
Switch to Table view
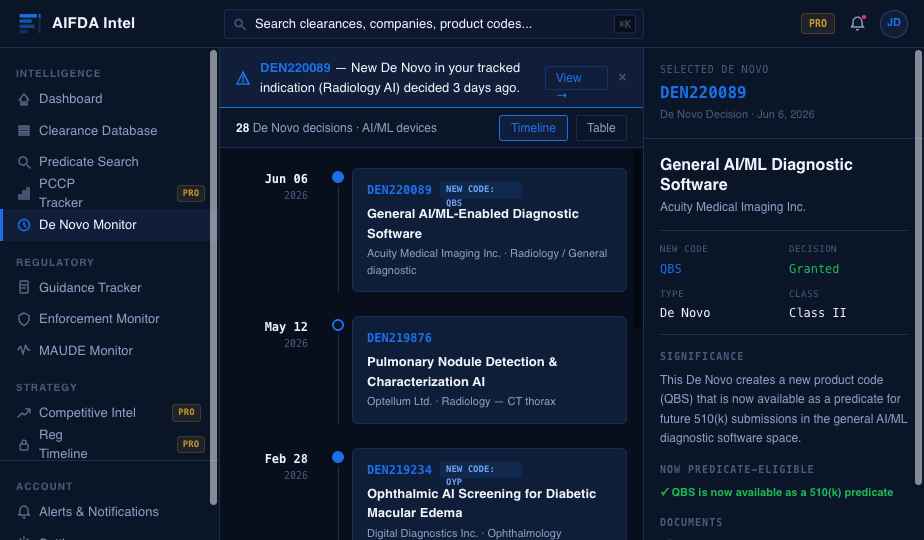click(x=601, y=128)
